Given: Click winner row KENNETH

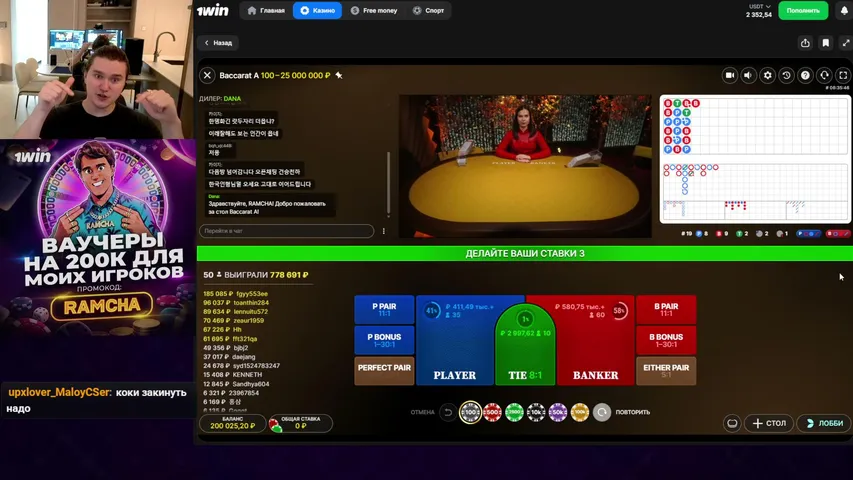Looking at the screenshot, I should 233,374.
